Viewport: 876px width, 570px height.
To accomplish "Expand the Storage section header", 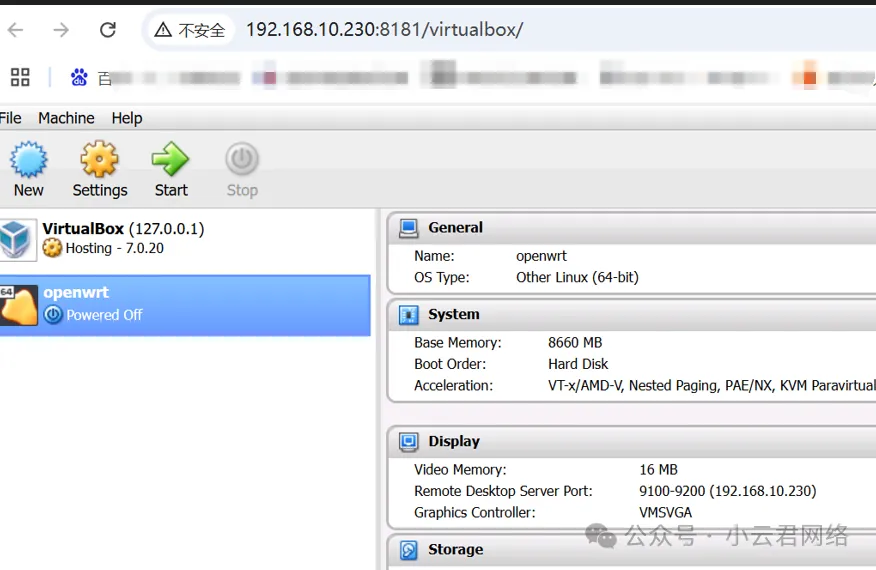I will click(x=455, y=549).
